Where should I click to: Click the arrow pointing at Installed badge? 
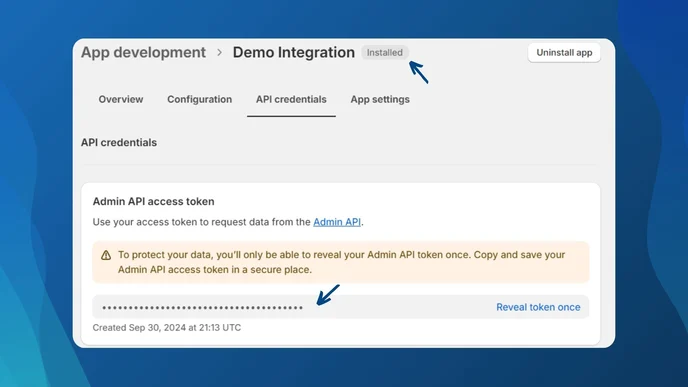(419, 72)
